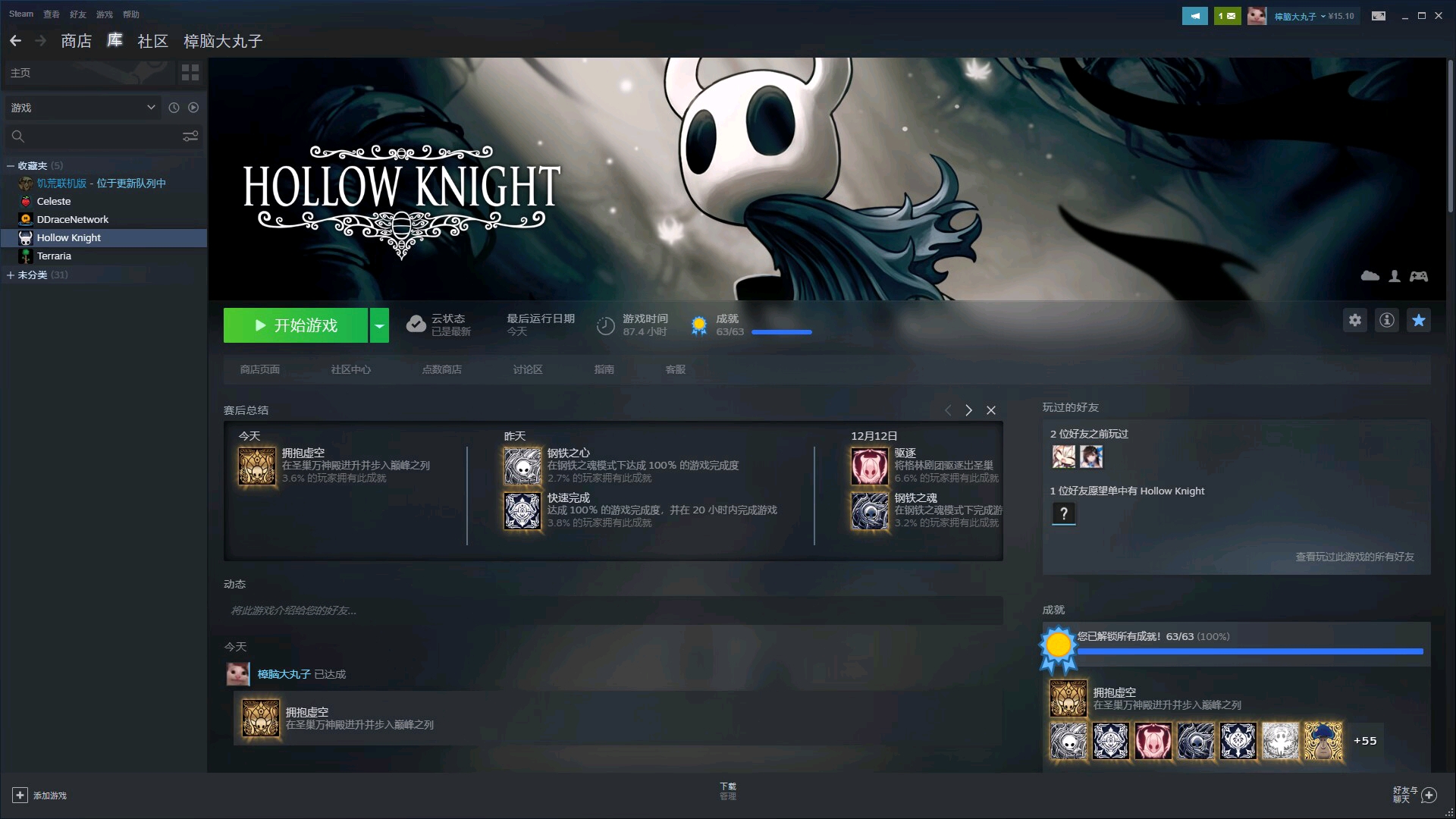The width and height of the screenshot is (1456, 819).
Task: Show previous post-game summary page
Action: (x=948, y=410)
